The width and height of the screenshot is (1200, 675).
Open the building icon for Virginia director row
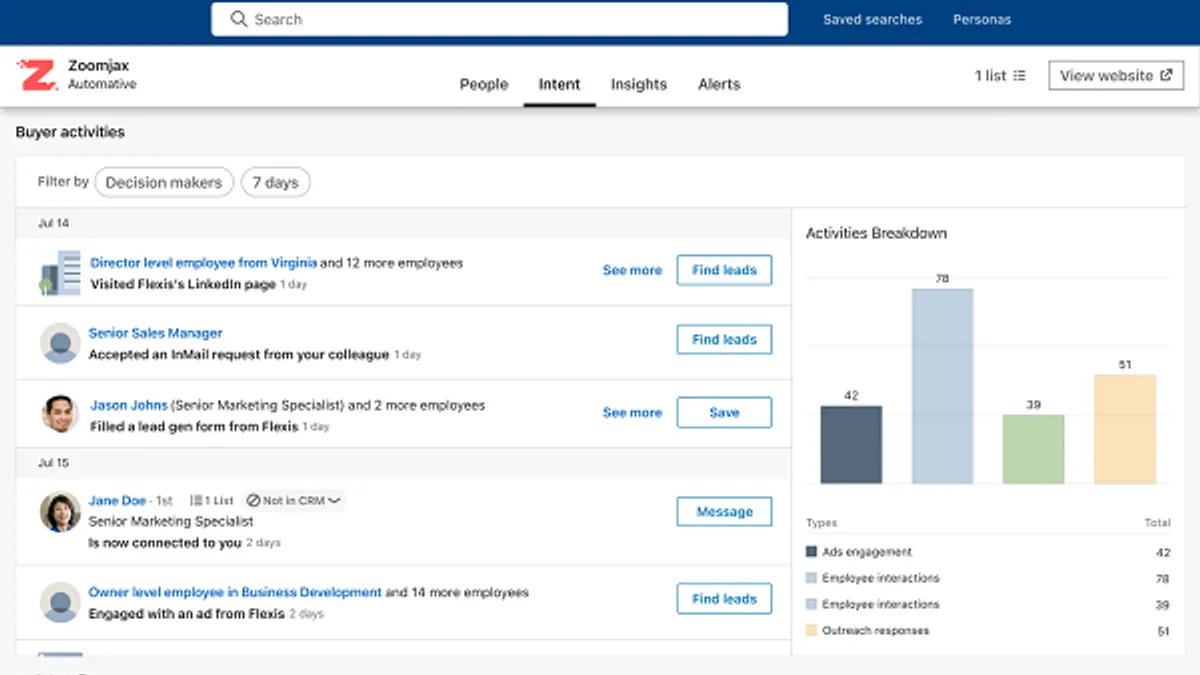60,272
